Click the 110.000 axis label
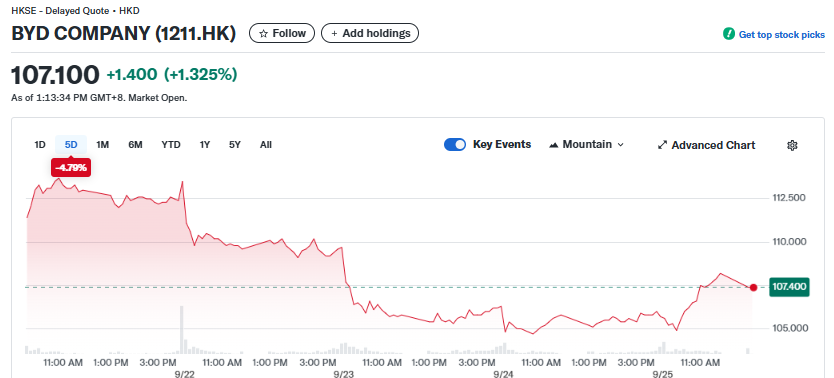Viewport: 834px width, 378px height. pos(789,242)
